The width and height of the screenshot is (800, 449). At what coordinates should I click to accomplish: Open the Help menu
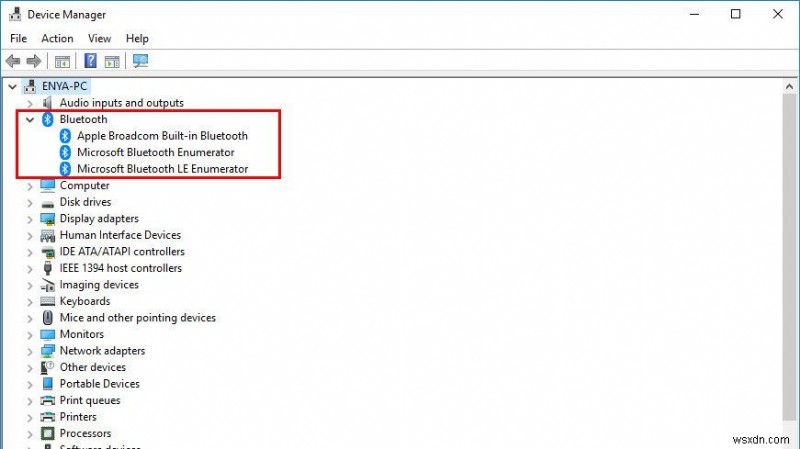137,38
